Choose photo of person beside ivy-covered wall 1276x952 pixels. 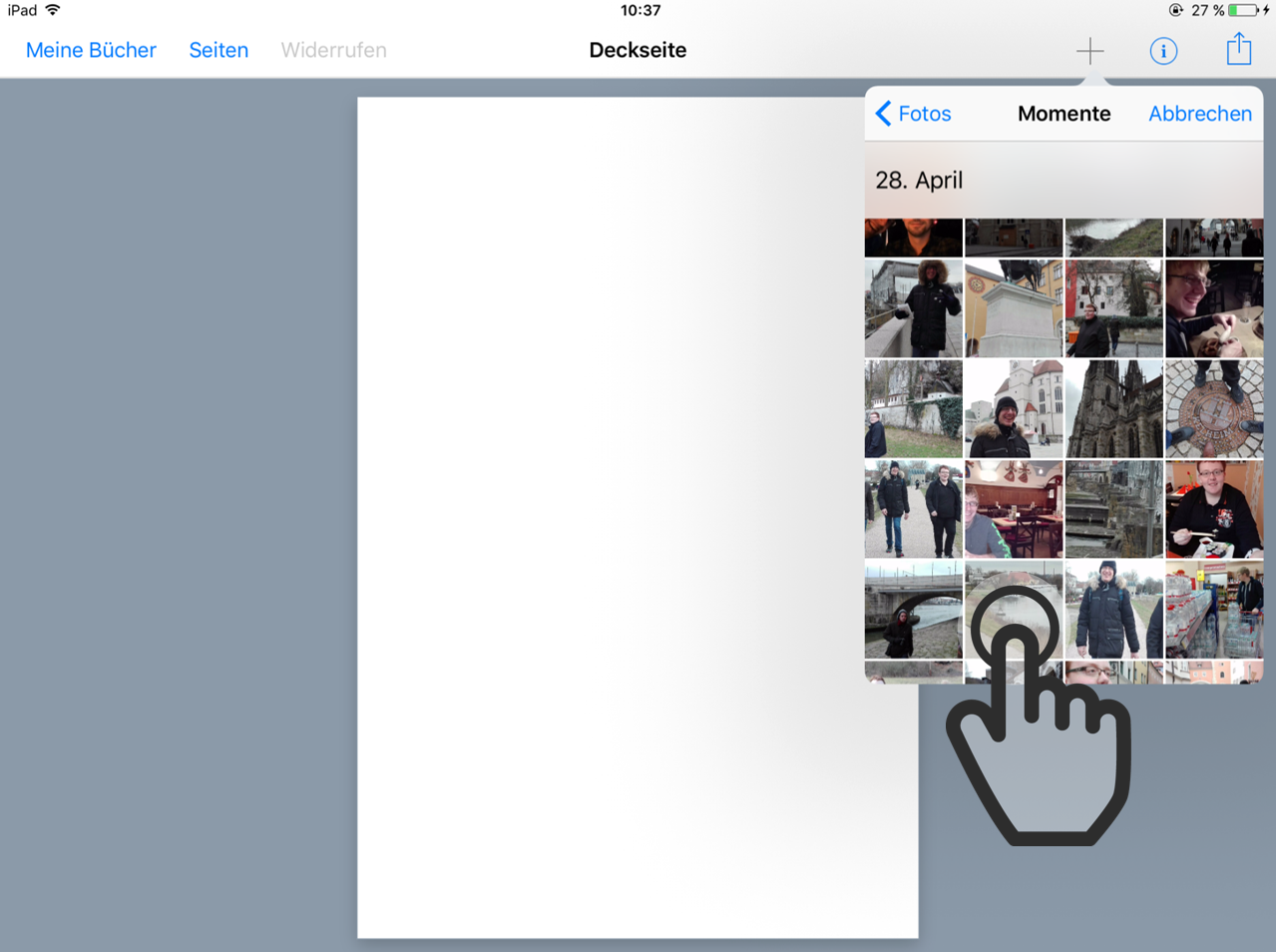(x=913, y=409)
